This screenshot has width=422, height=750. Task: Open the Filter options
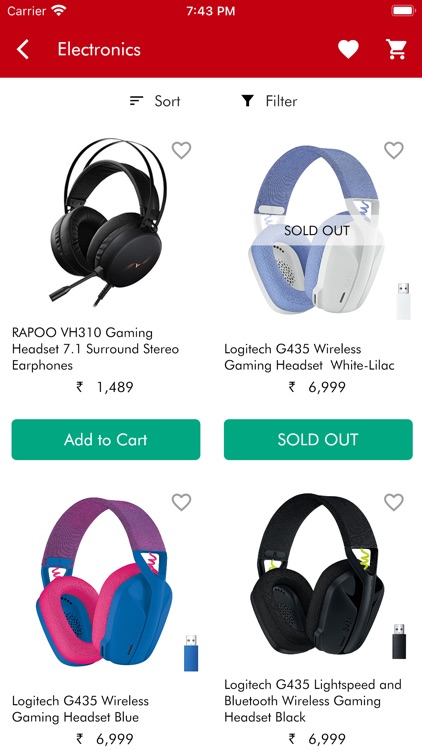(x=269, y=101)
